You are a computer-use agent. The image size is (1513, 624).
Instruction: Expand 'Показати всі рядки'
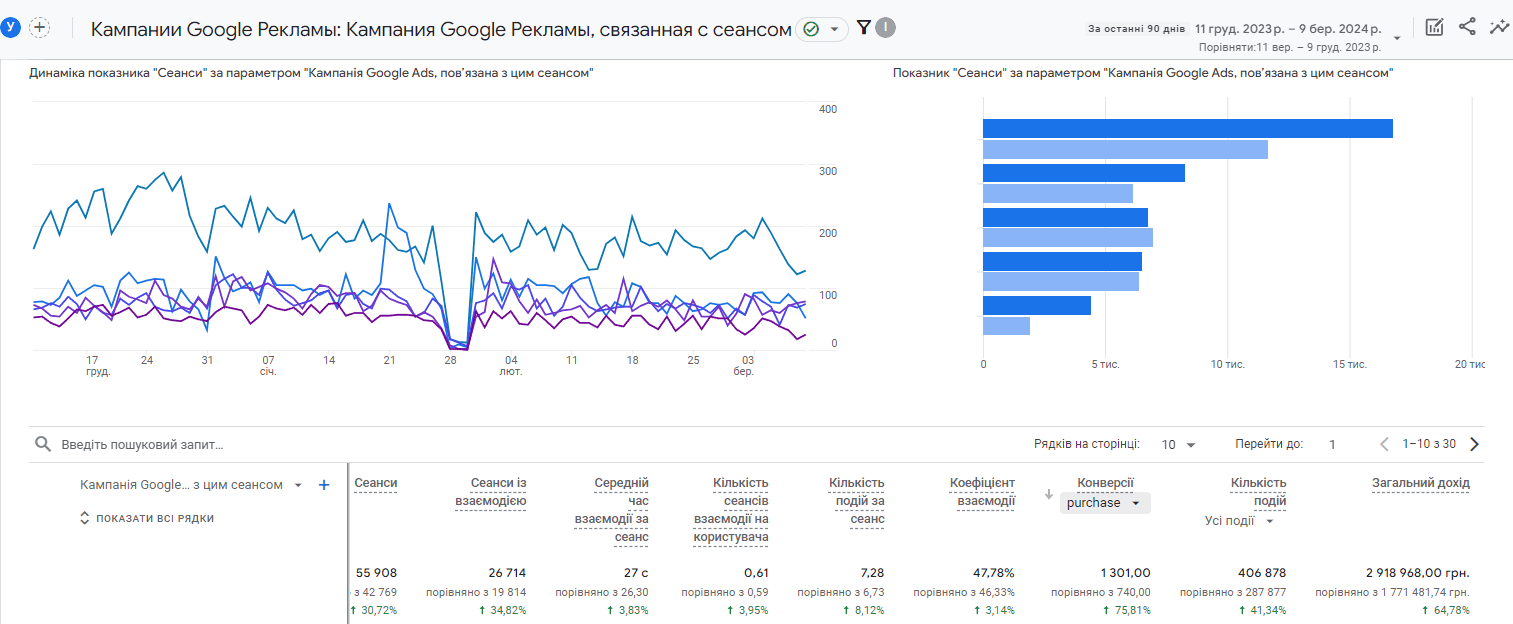146,518
